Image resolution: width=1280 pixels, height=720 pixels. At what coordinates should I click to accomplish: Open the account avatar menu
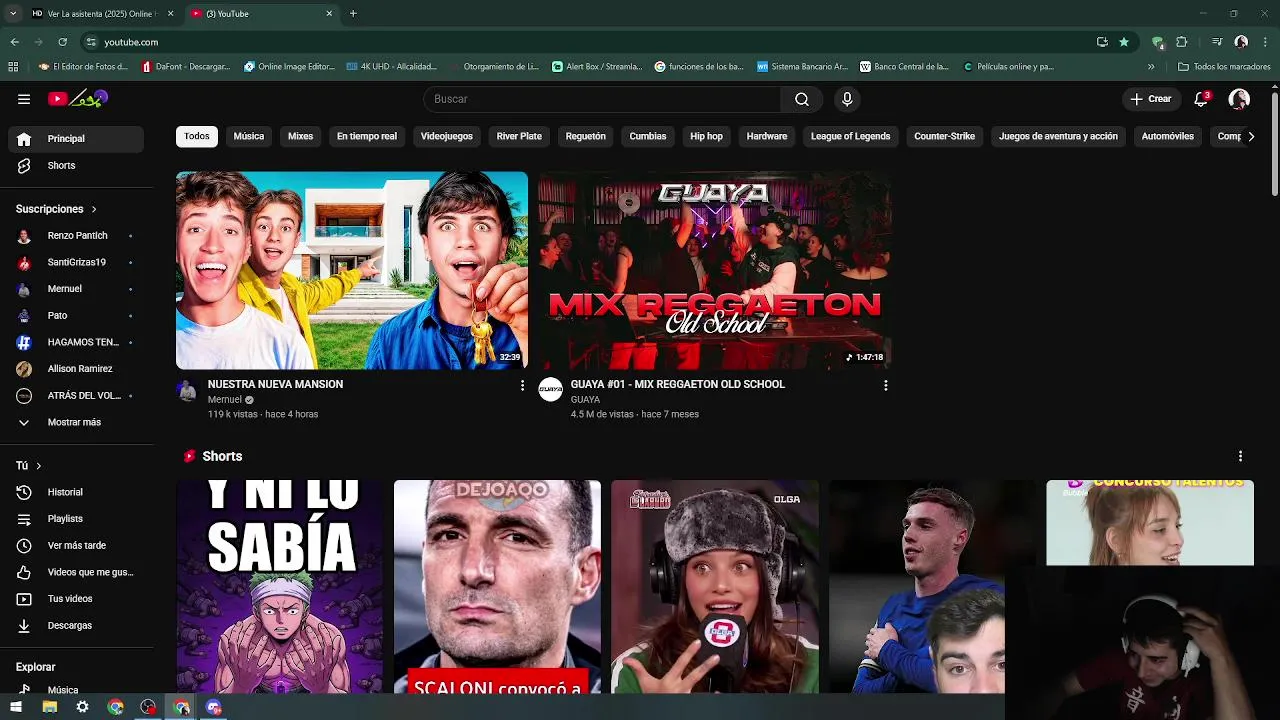point(1239,99)
